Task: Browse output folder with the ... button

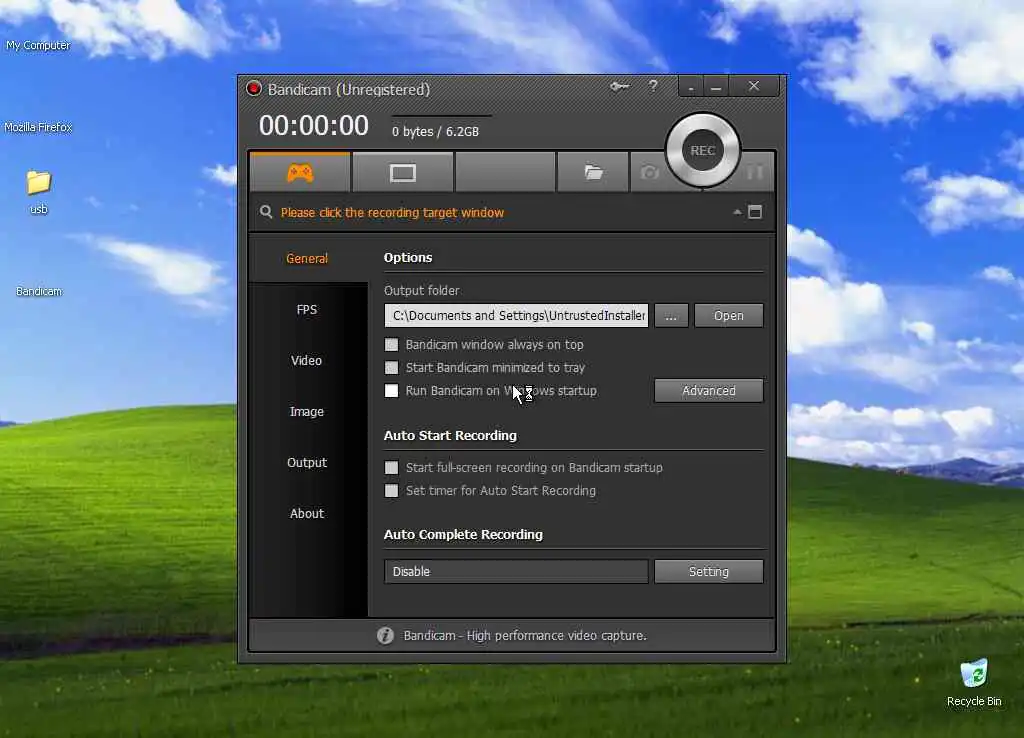Action: [x=671, y=315]
